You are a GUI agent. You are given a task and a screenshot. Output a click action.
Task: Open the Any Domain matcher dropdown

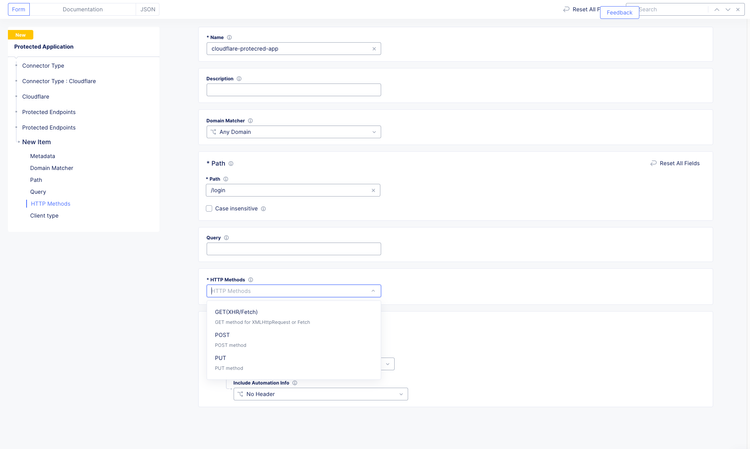[293, 132]
